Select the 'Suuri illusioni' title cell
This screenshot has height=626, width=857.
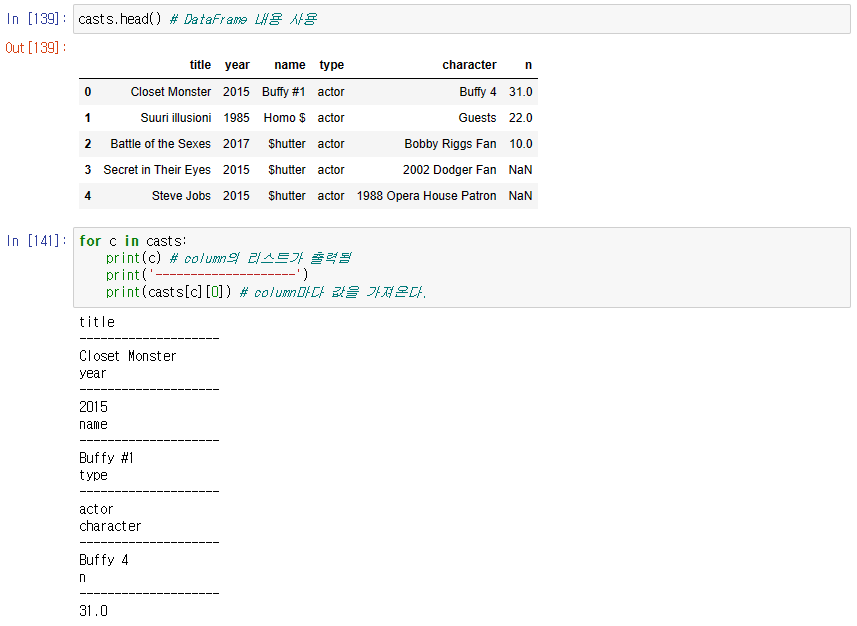[176, 118]
